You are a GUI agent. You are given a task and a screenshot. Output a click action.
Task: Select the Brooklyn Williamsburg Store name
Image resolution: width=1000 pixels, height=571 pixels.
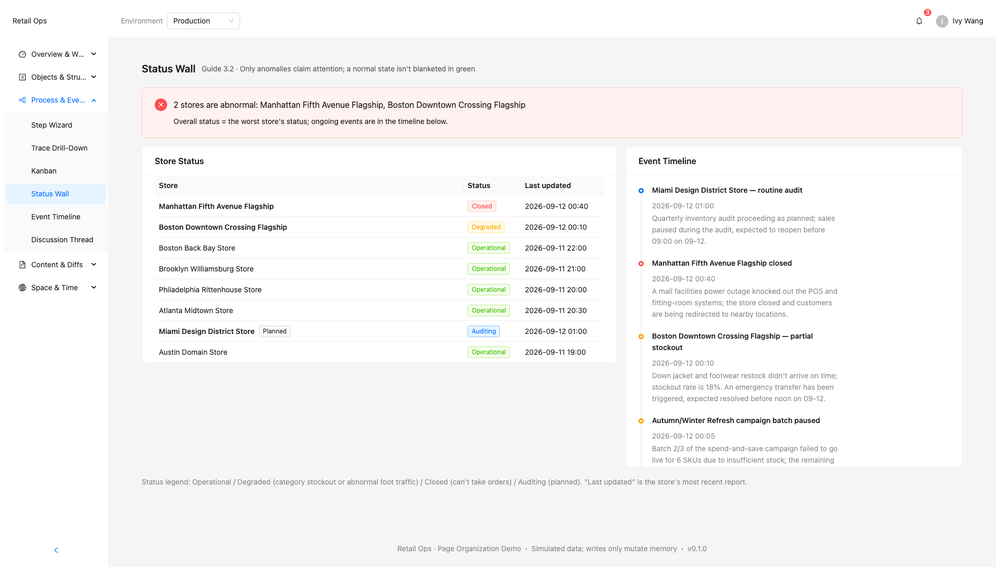(x=206, y=269)
